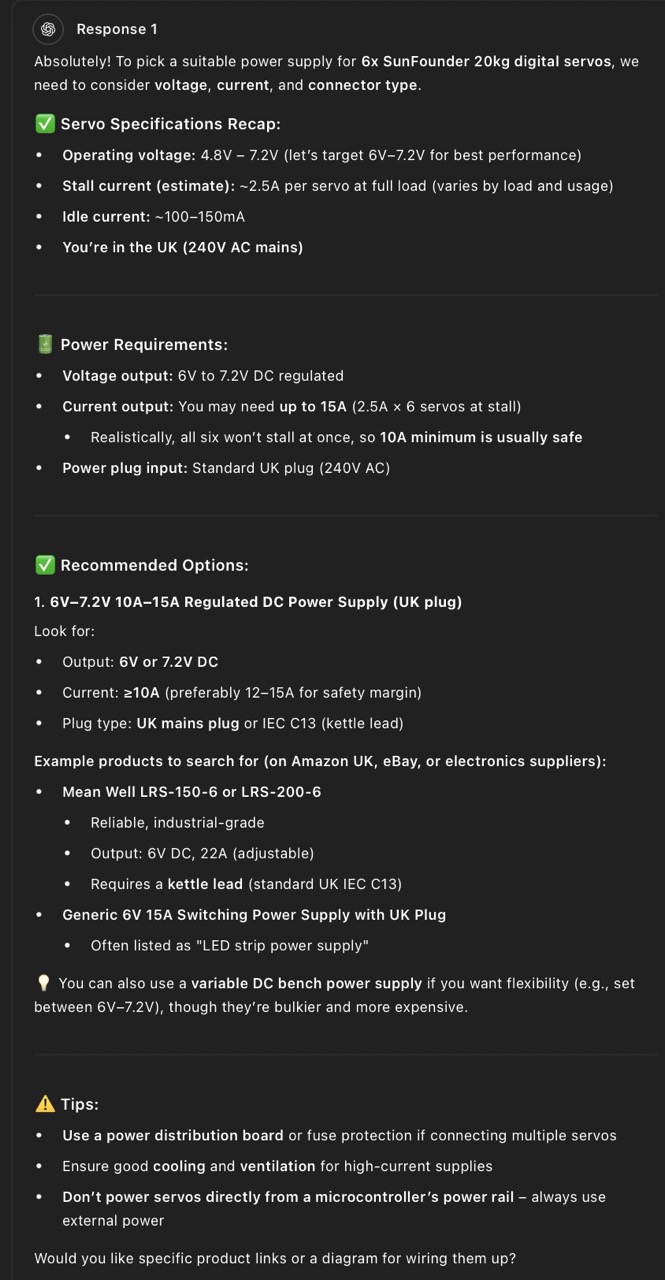
Task: Click the variable DC bench power supply text
Action: [306, 984]
